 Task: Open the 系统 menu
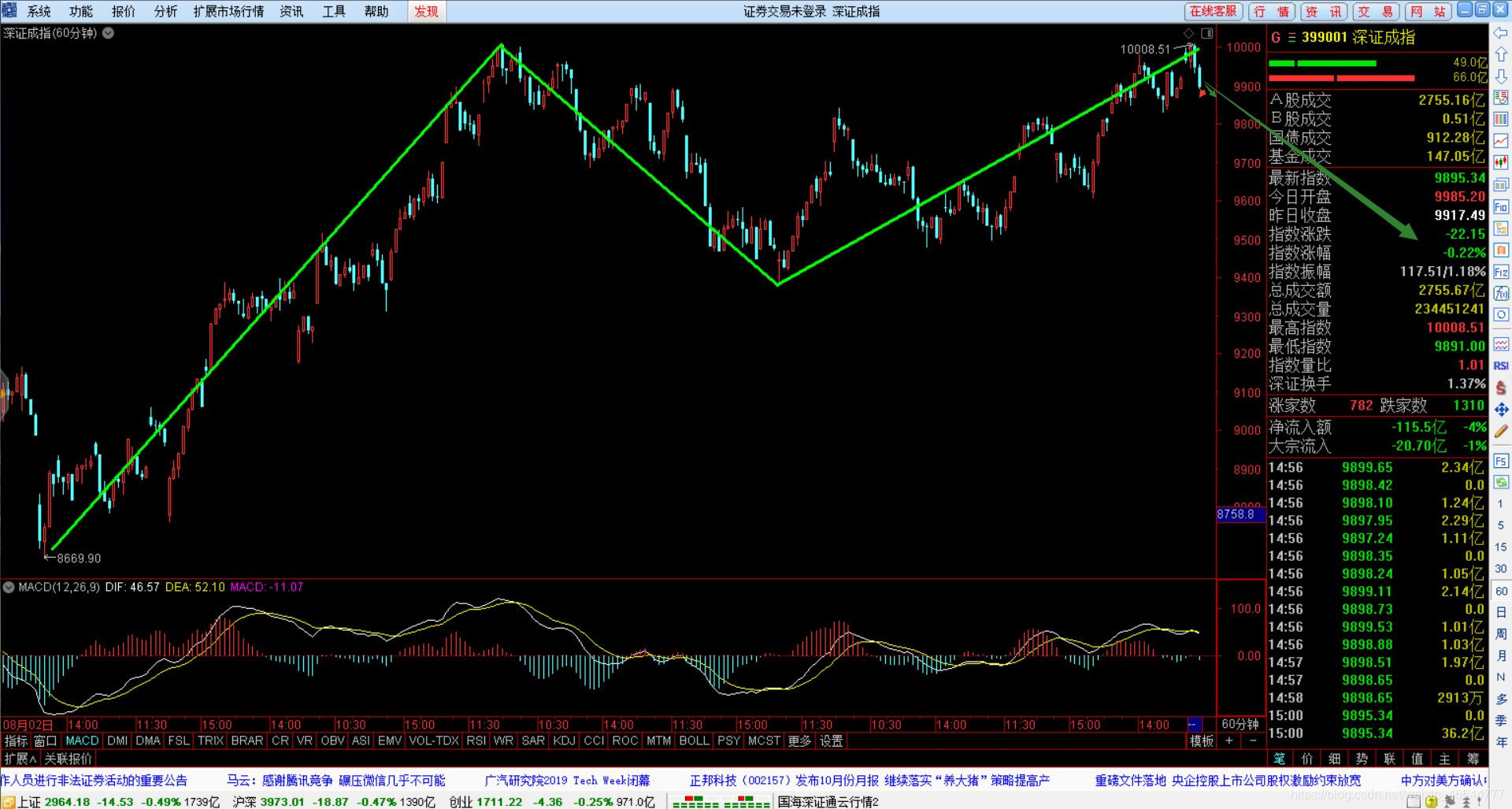click(x=39, y=11)
